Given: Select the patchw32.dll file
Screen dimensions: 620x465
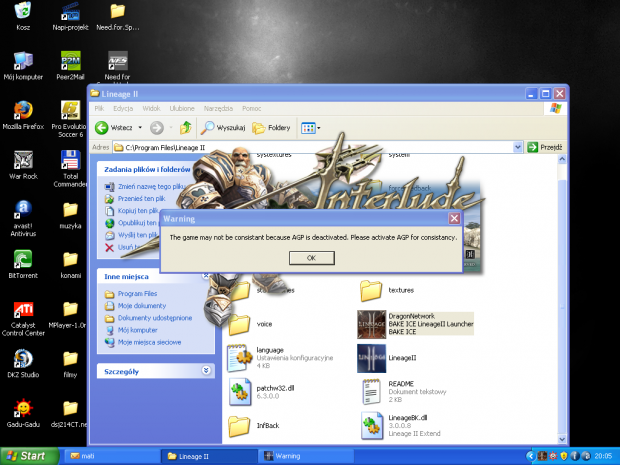Looking at the screenshot, I should click(x=261, y=392).
